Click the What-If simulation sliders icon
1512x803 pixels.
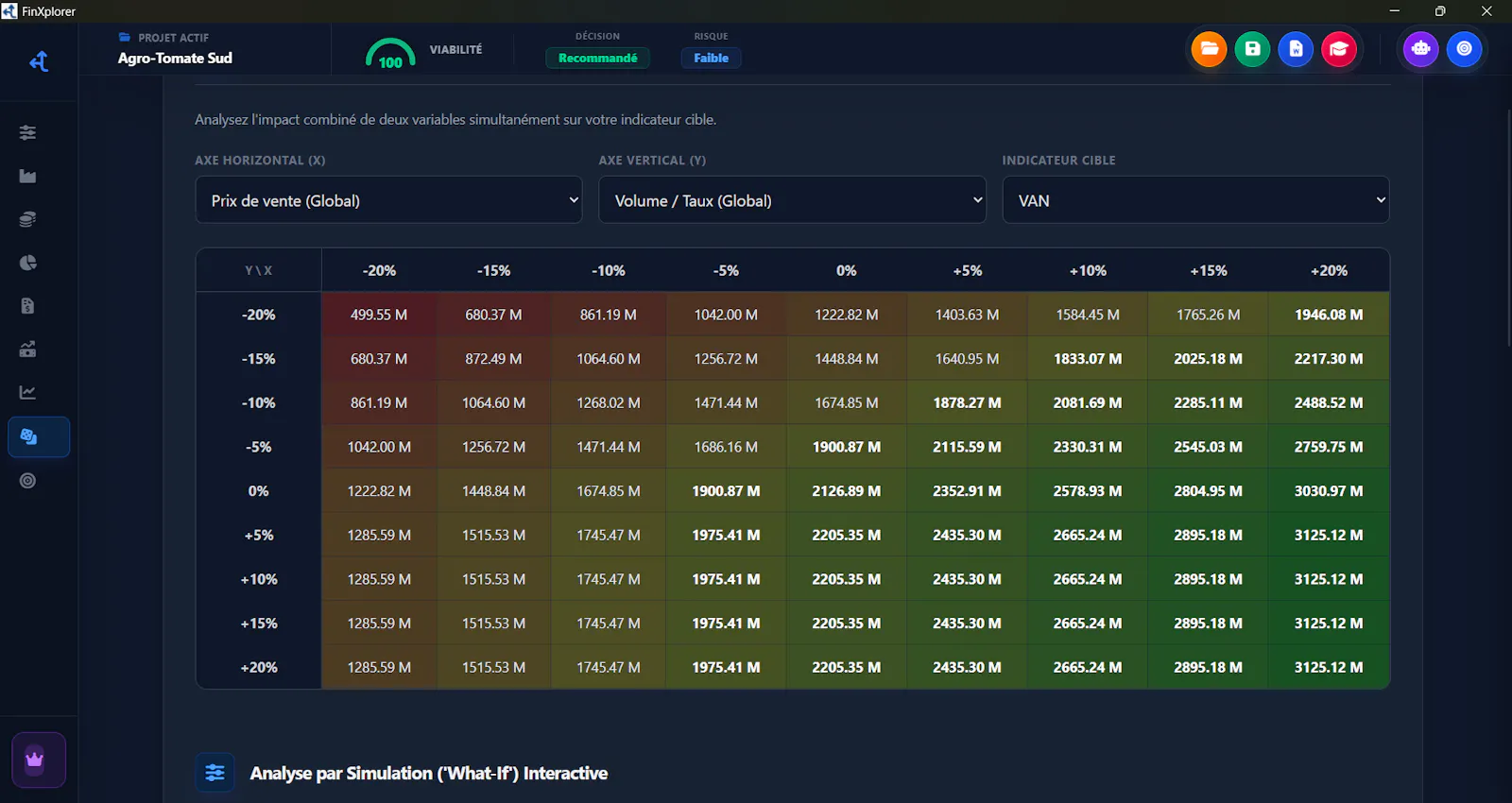pos(215,773)
